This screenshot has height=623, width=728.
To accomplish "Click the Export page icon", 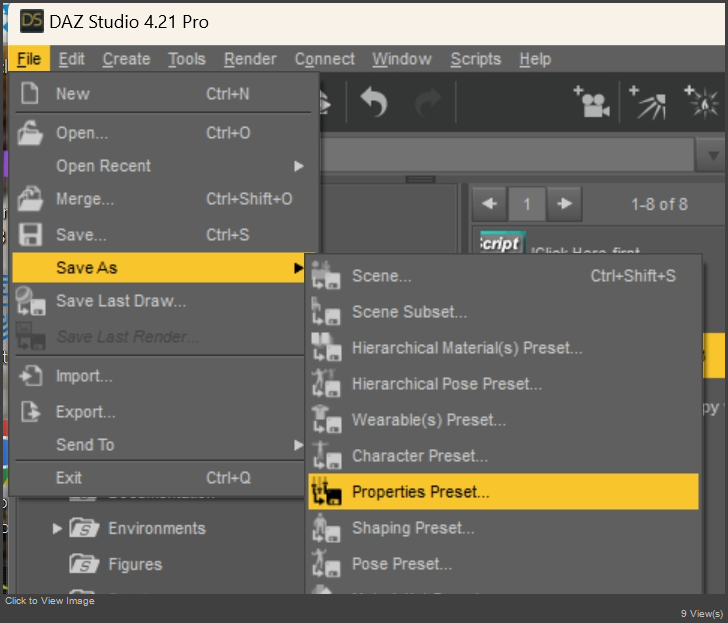I will click(x=31, y=412).
